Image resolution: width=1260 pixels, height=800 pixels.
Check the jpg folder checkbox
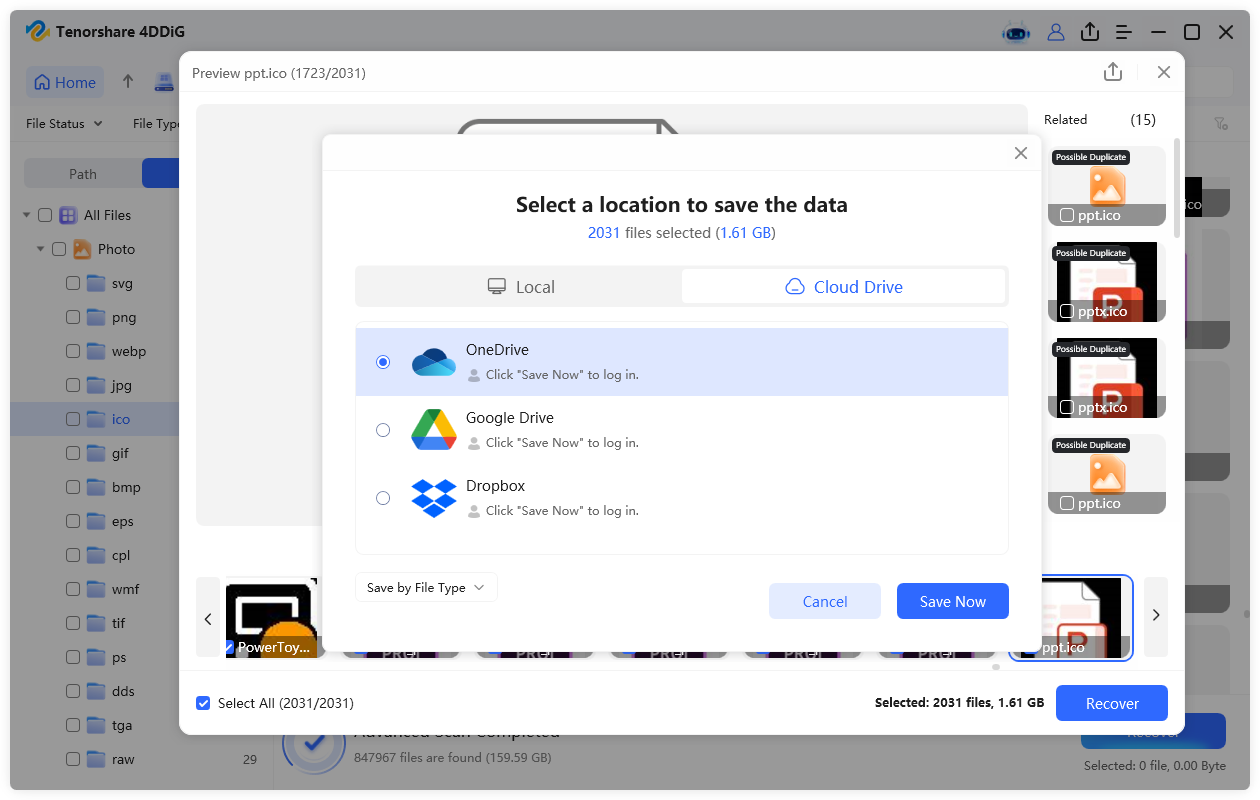73,385
